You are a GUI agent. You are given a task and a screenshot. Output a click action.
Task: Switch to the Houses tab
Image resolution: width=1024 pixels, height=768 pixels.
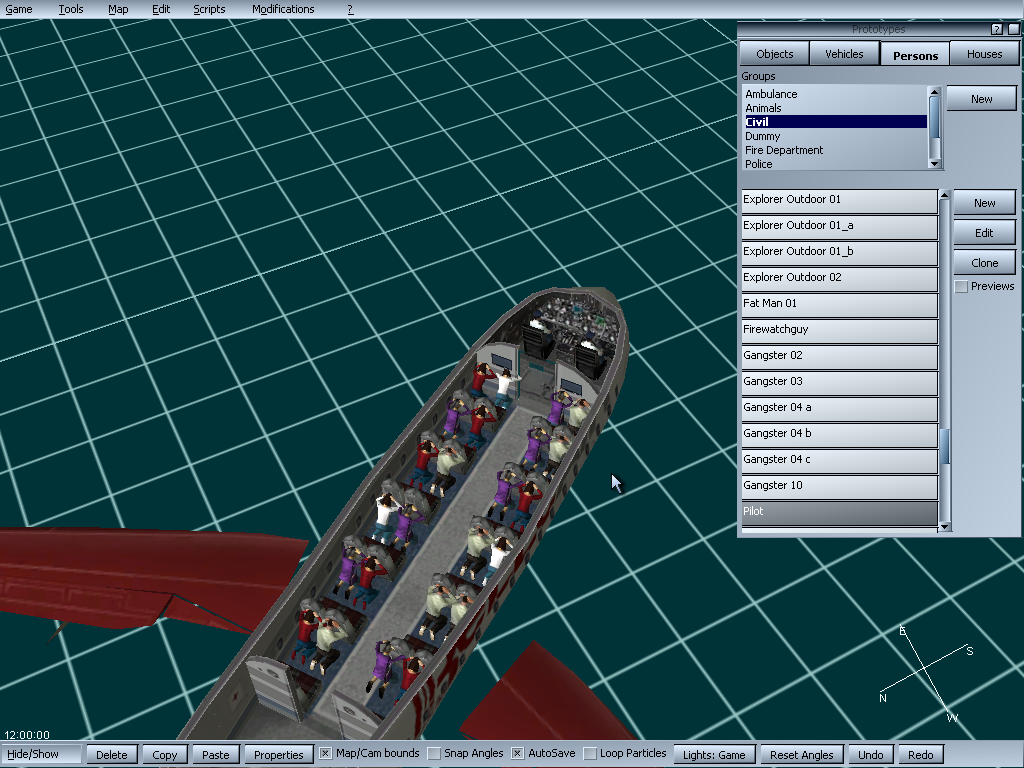tap(984, 54)
